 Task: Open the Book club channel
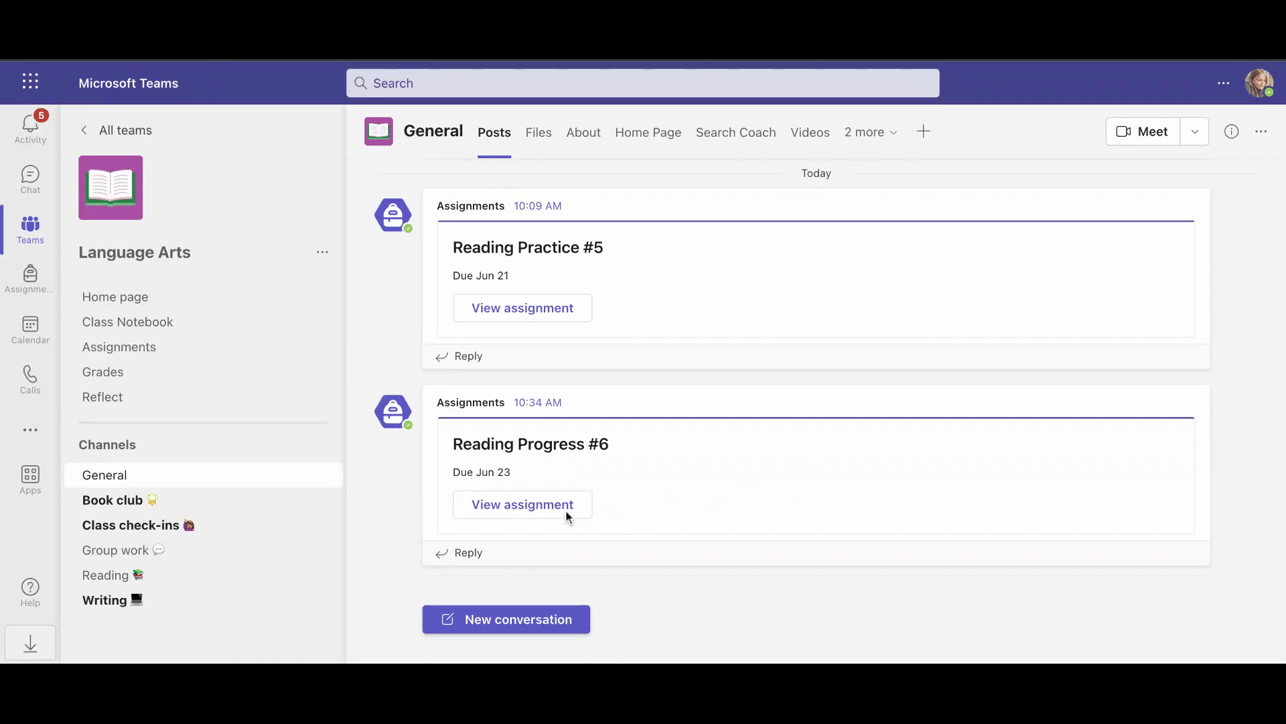pyautogui.click(x=112, y=500)
